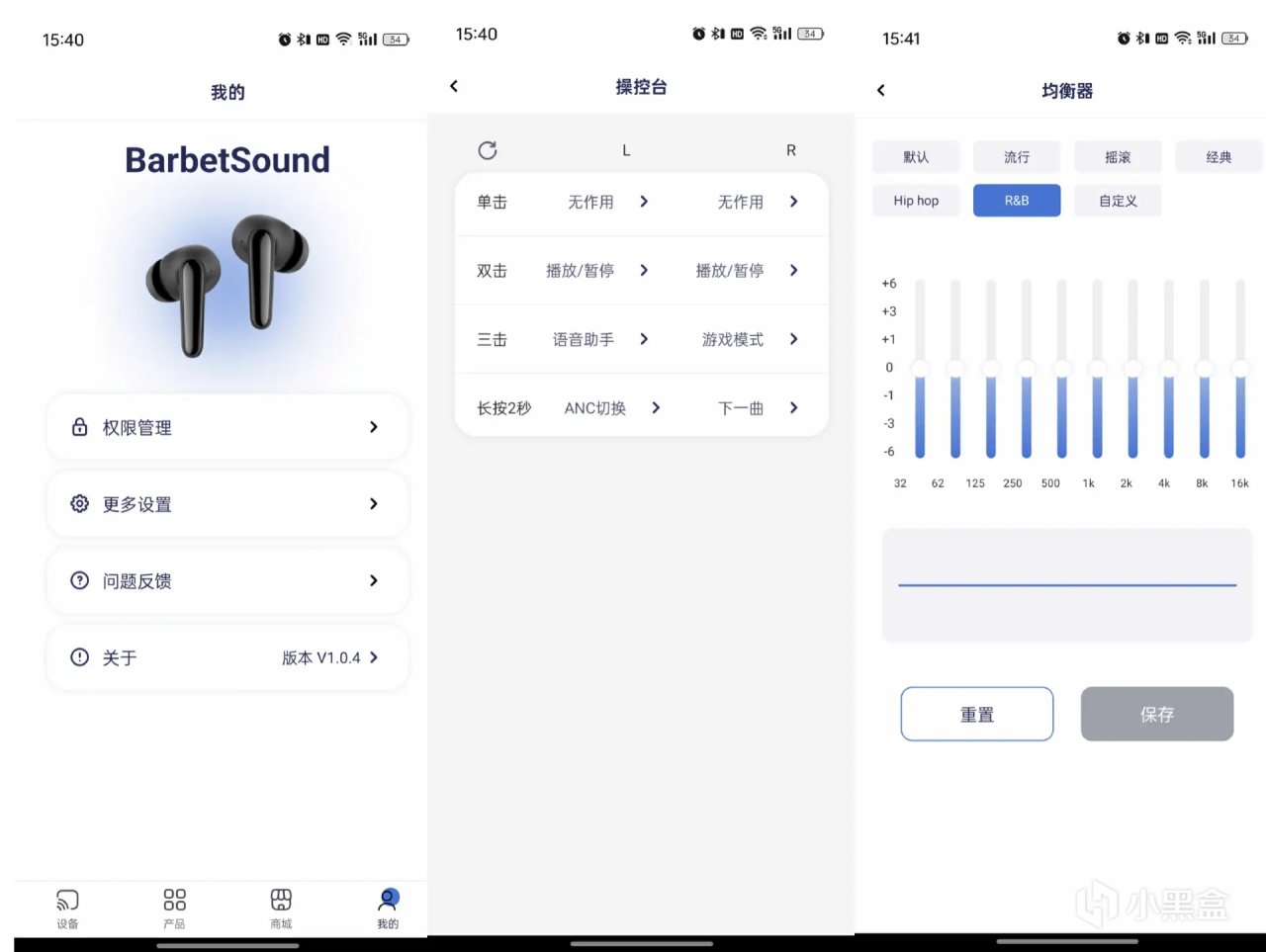
Task: Open 问题反馈 chevron arrow
Action: 374,580
